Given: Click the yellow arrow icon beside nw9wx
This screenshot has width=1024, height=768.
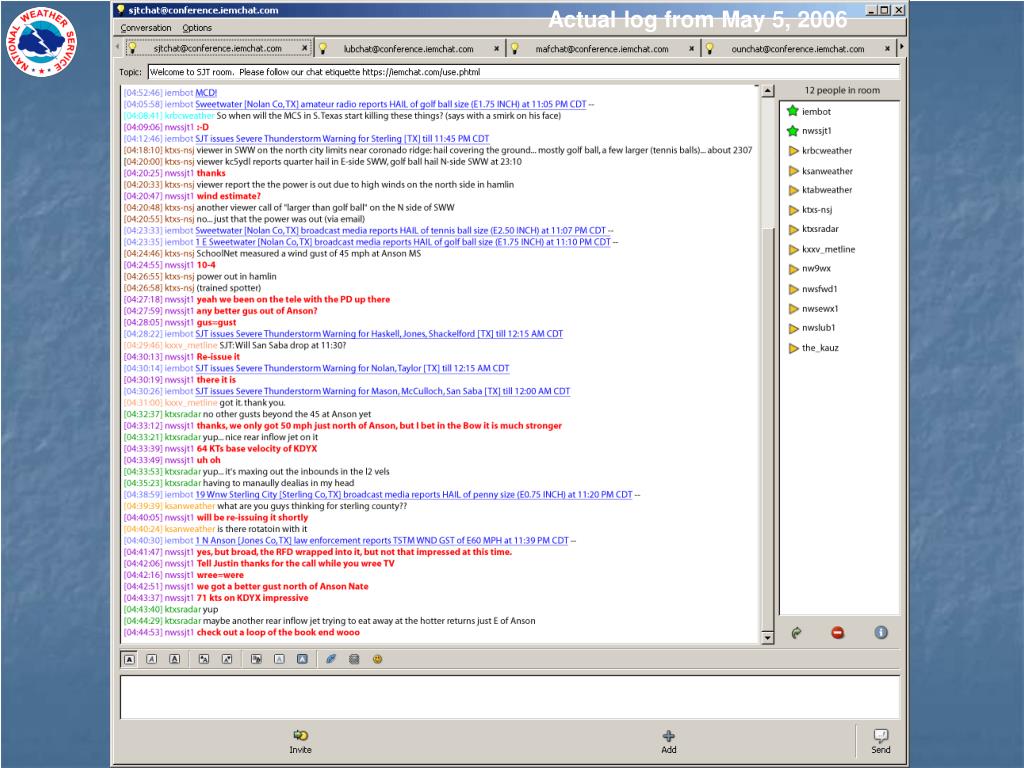Looking at the screenshot, I should click(x=793, y=269).
